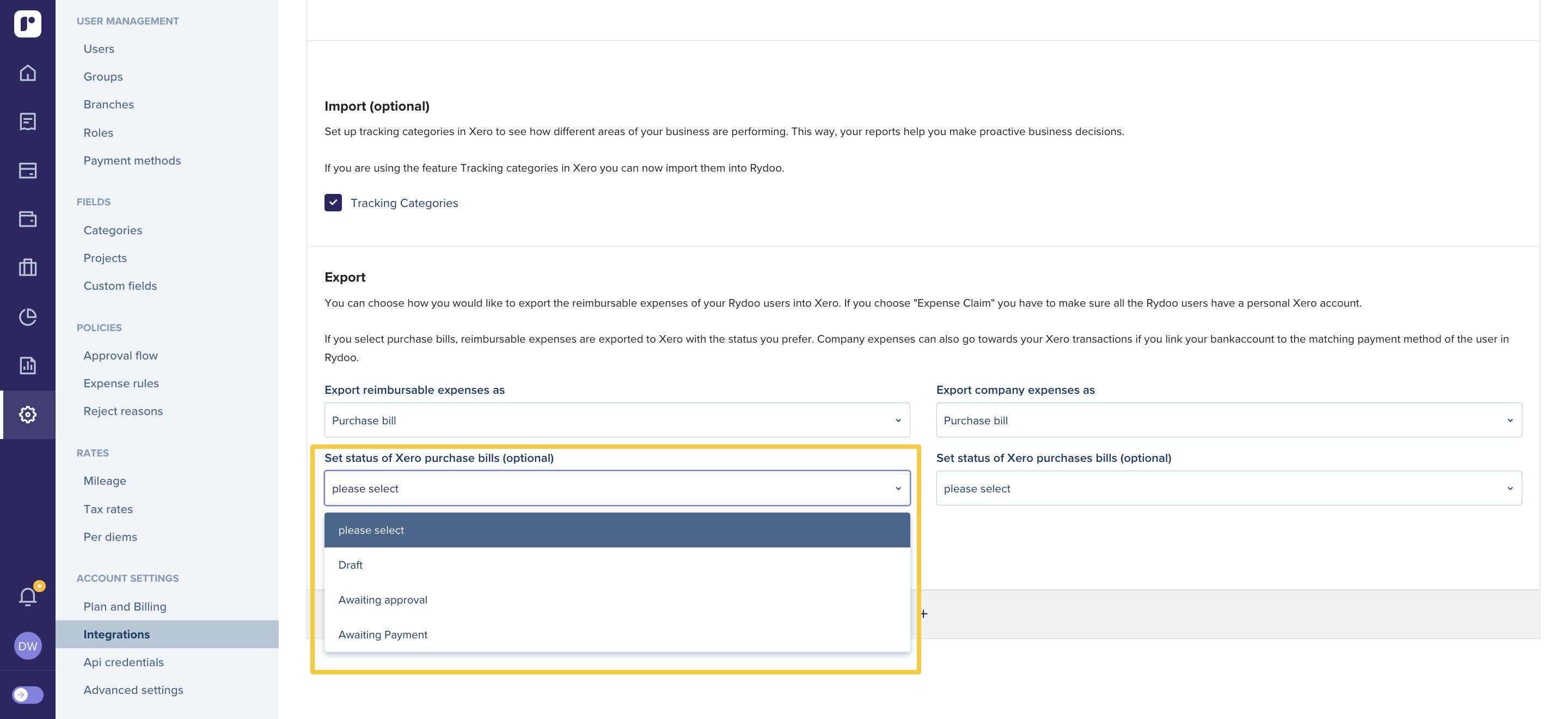Open the Home icon in sidebar

point(27,73)
